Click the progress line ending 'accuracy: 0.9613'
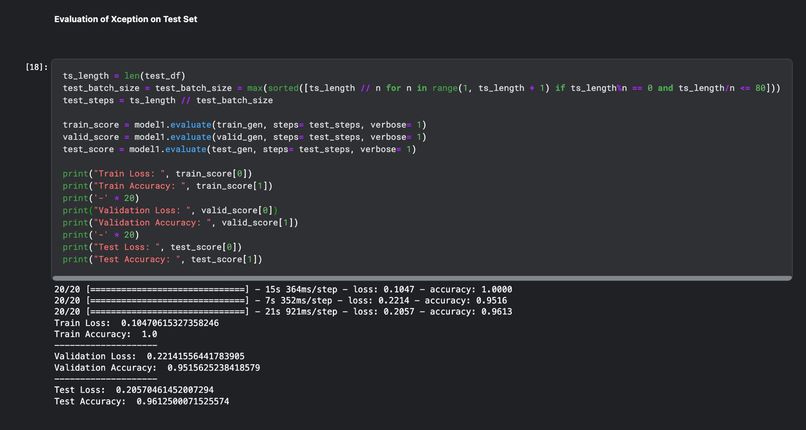The width and height of the screenshot is (806, 430). (x=283, y=312)
